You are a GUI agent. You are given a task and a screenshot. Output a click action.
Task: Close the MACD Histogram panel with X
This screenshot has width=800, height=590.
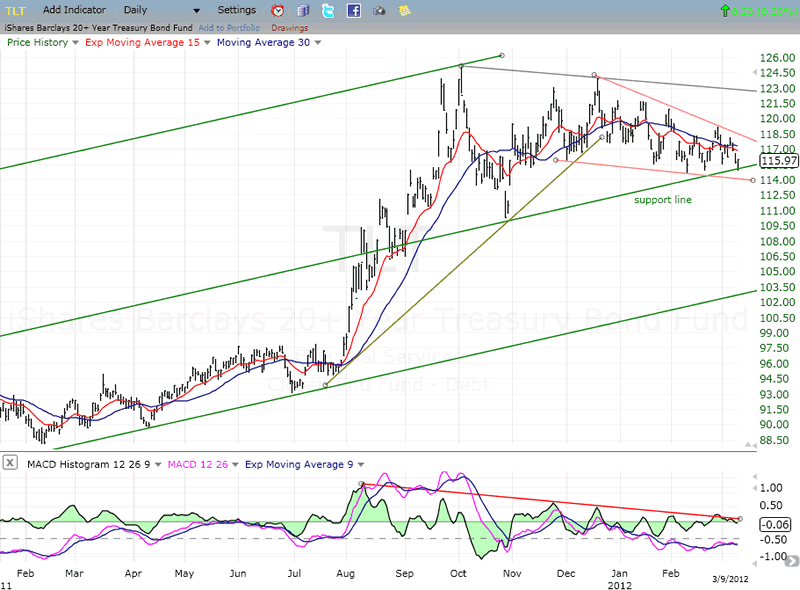click(x=9, y=462)
